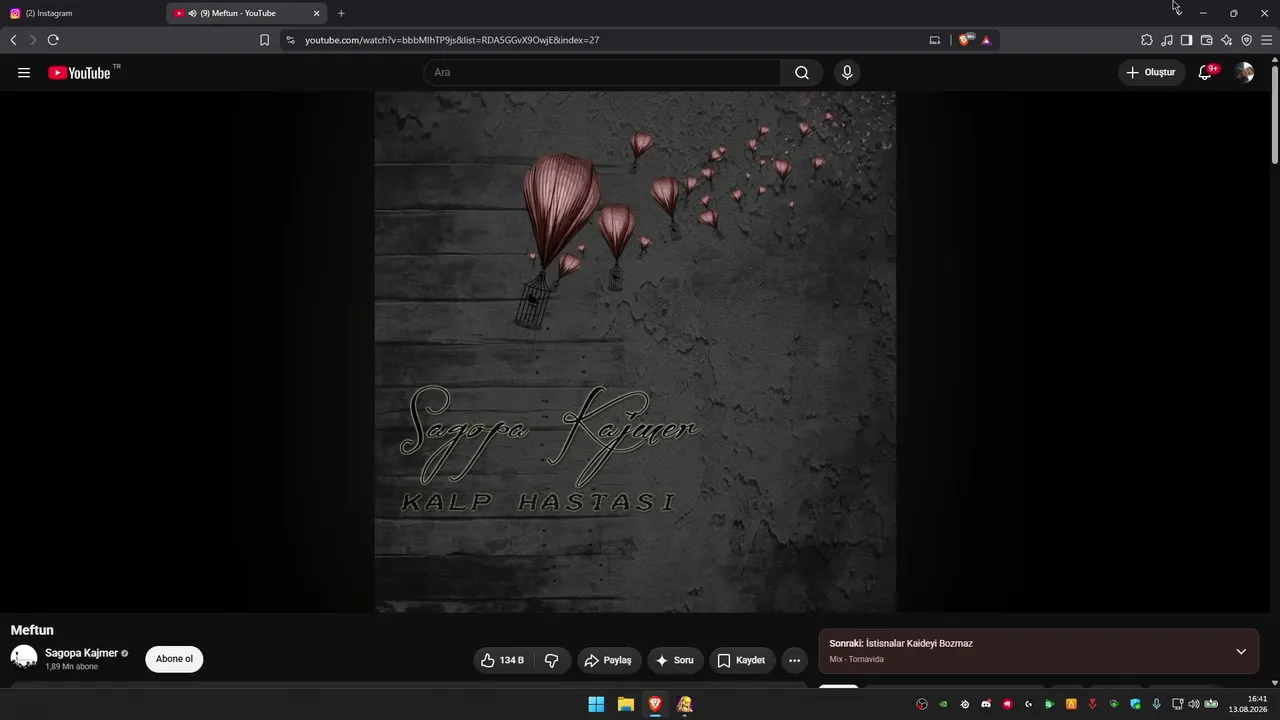
Task: Open the YouTube guide hamburger menu
Action: point(24,72)
